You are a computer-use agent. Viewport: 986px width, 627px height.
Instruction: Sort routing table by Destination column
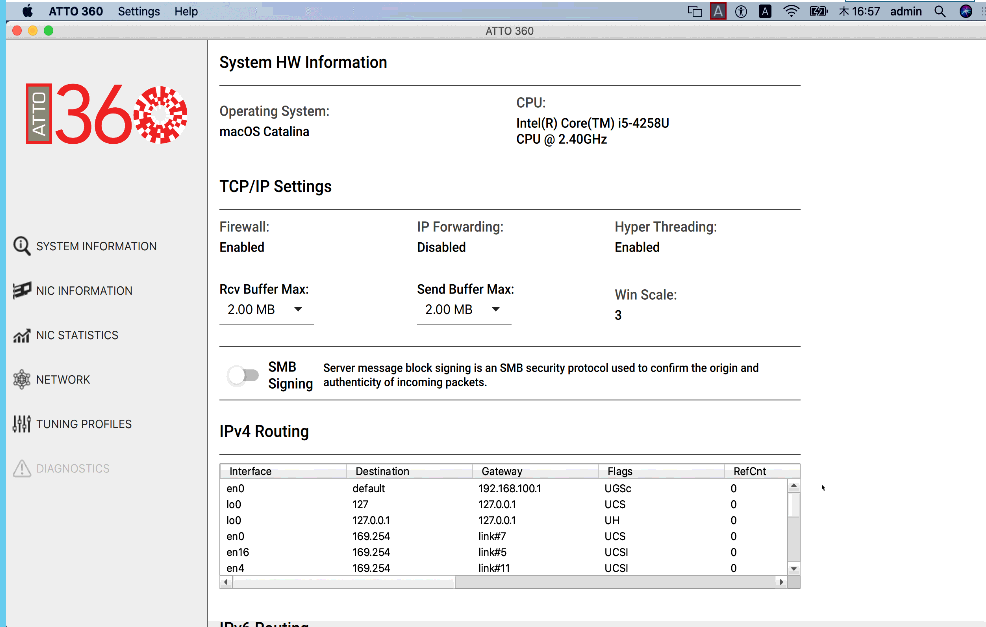(x=409, y=471)
